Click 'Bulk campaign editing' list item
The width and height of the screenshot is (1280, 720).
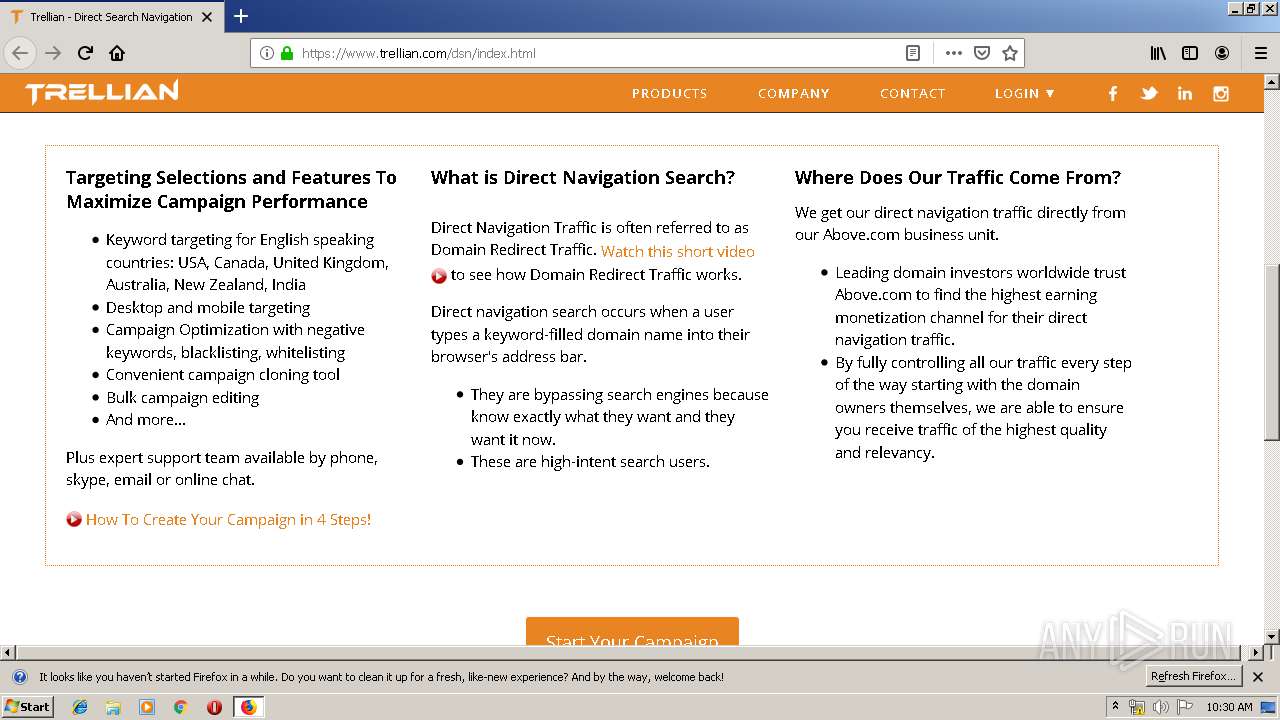coord(182,397)
